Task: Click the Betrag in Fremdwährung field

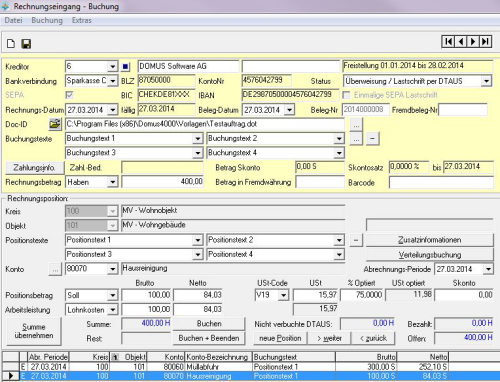Action: pyautogui.click(x=320, y=182)
